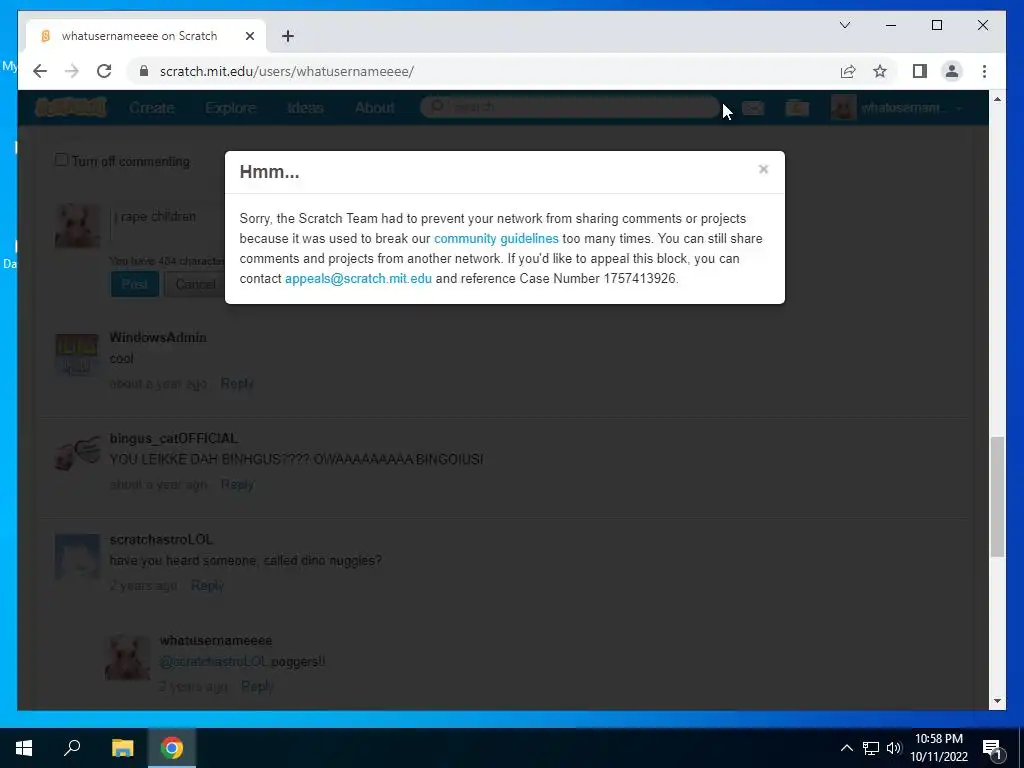Open the WindowsAdmin username link

158,338
